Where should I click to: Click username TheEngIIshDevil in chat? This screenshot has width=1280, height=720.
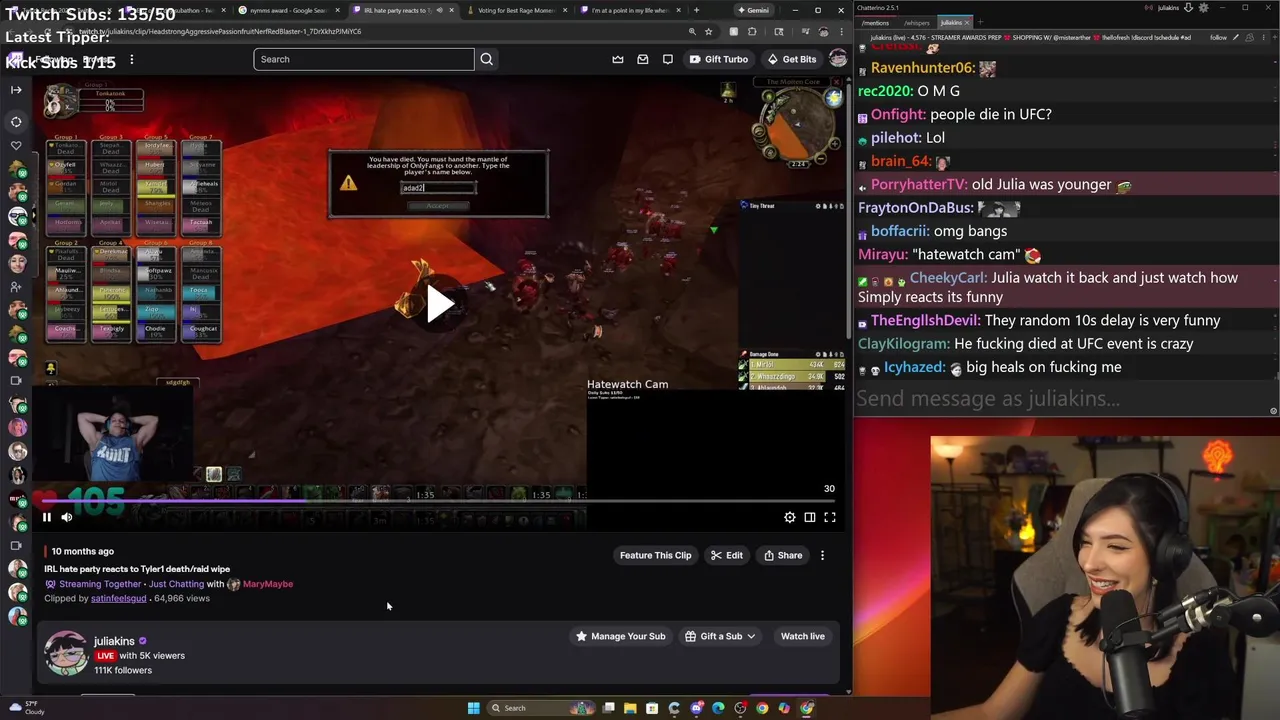924,321
